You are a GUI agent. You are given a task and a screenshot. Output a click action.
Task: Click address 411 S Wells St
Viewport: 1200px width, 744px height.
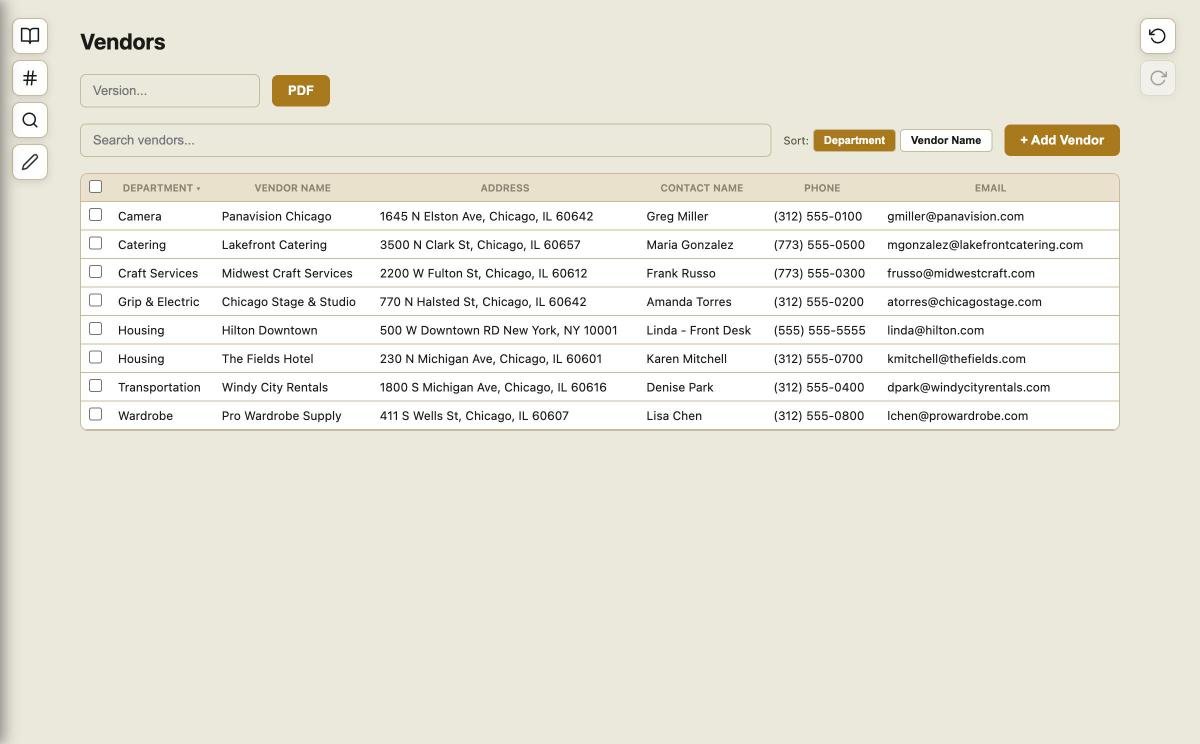pyautogui.click(x=474, y=416)
